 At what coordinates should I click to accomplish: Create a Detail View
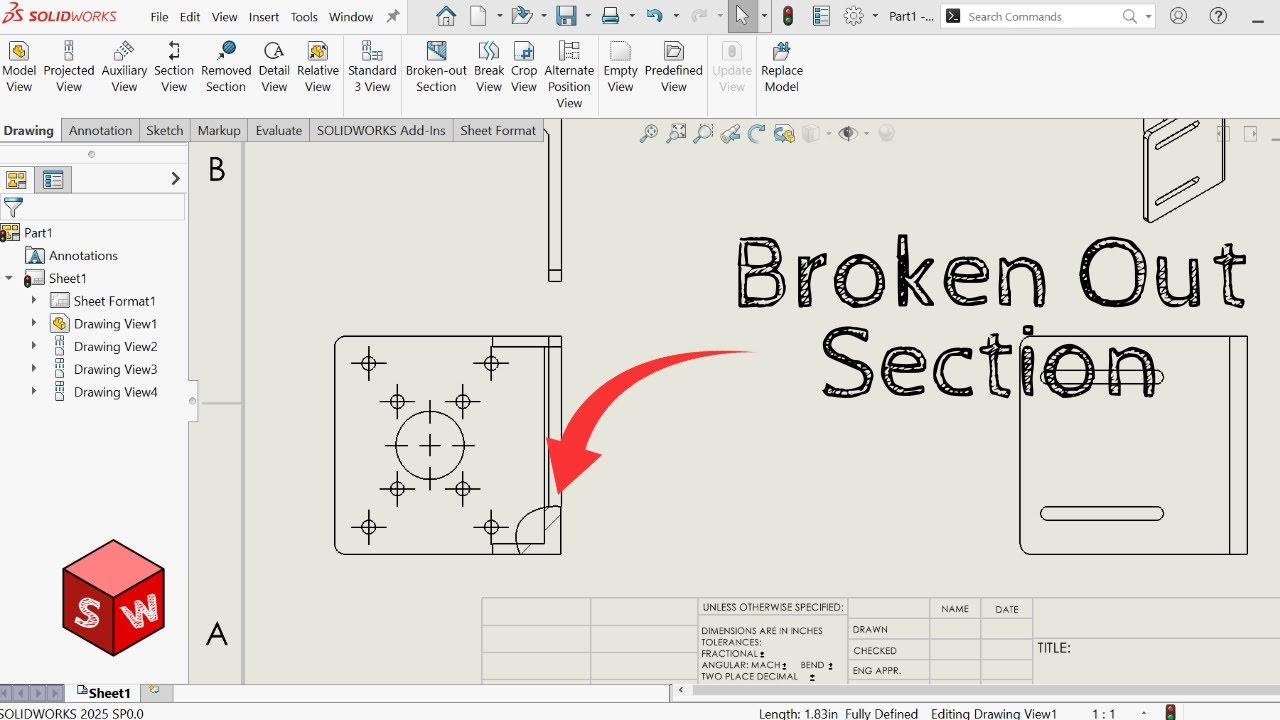[x=274, y=67]
